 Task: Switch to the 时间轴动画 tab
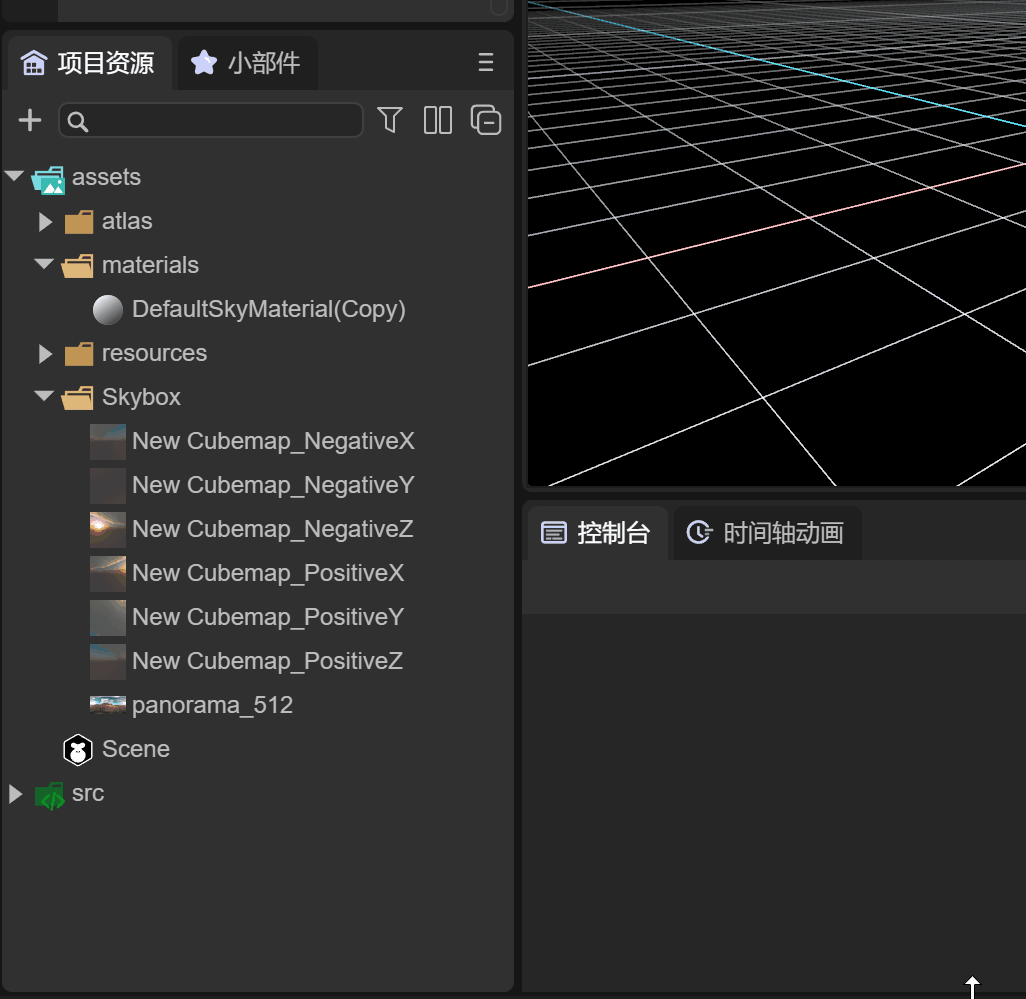pos(766,533)
